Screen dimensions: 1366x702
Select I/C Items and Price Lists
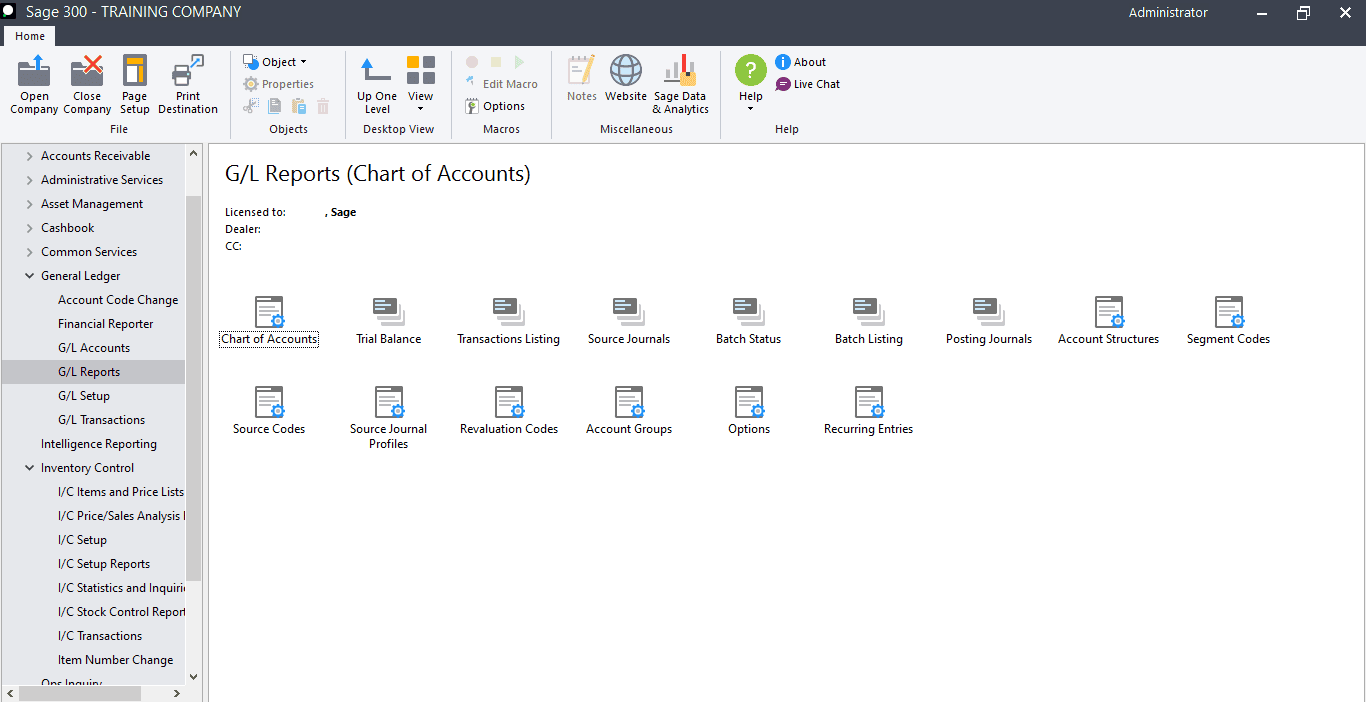tap(121, 492)
